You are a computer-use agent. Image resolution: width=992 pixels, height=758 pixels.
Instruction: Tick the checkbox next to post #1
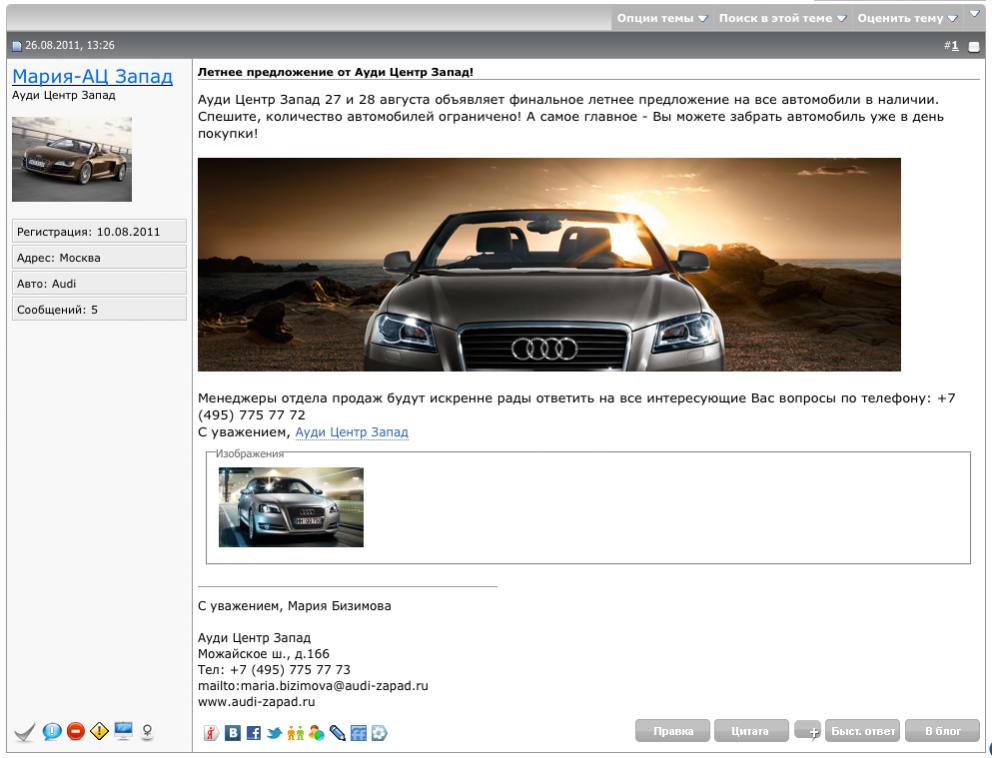click(x=974, y=46)
